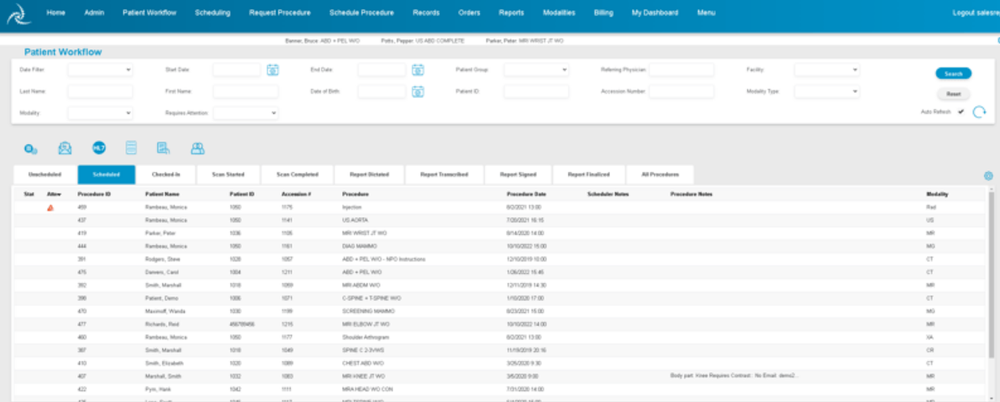The image size is (1000, 402).
Task: Switch to the Report Finalized tab
Action: (589, 175)
